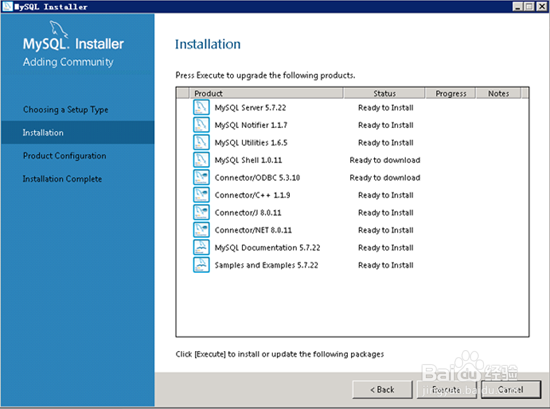Select the Connector/J 8.0.11 row text
550x409 pixels.
tap(248, 213)
